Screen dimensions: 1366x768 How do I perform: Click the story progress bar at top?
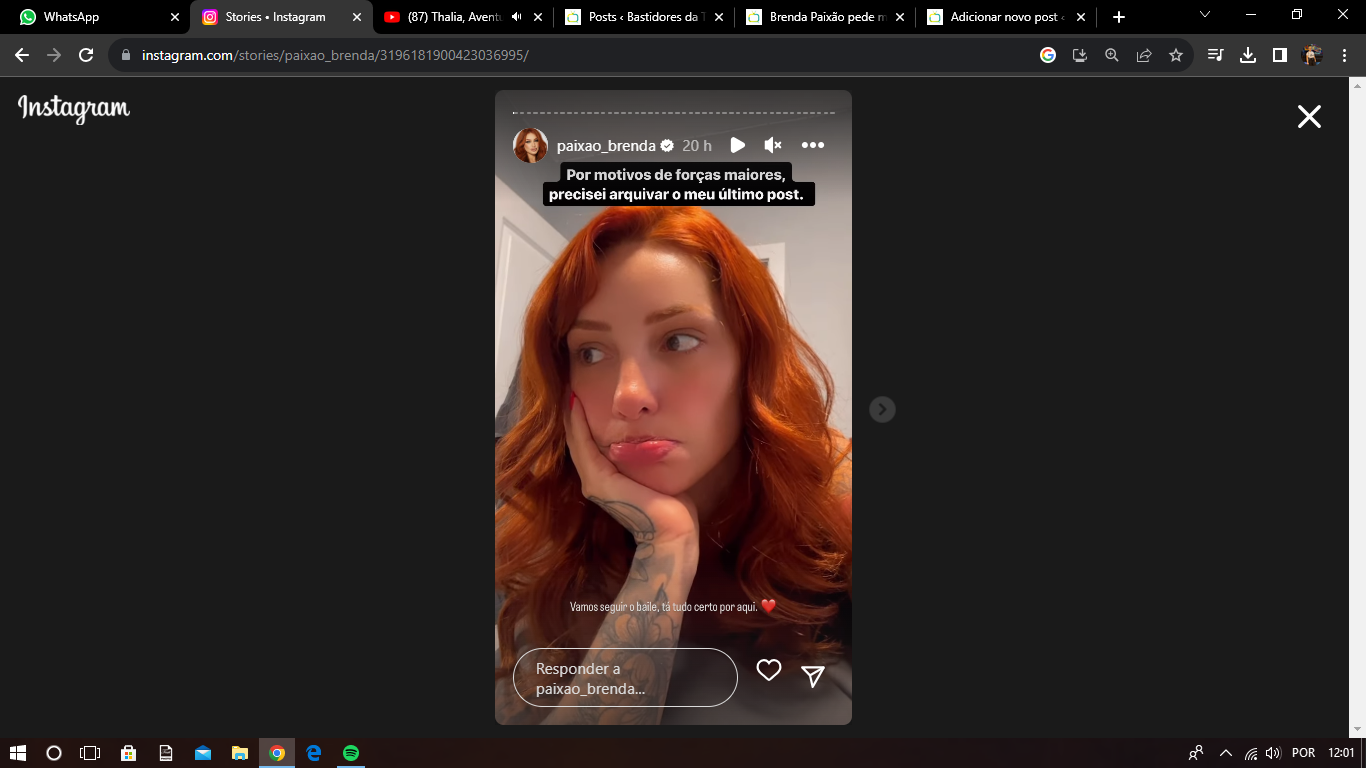tap(673, 113)
